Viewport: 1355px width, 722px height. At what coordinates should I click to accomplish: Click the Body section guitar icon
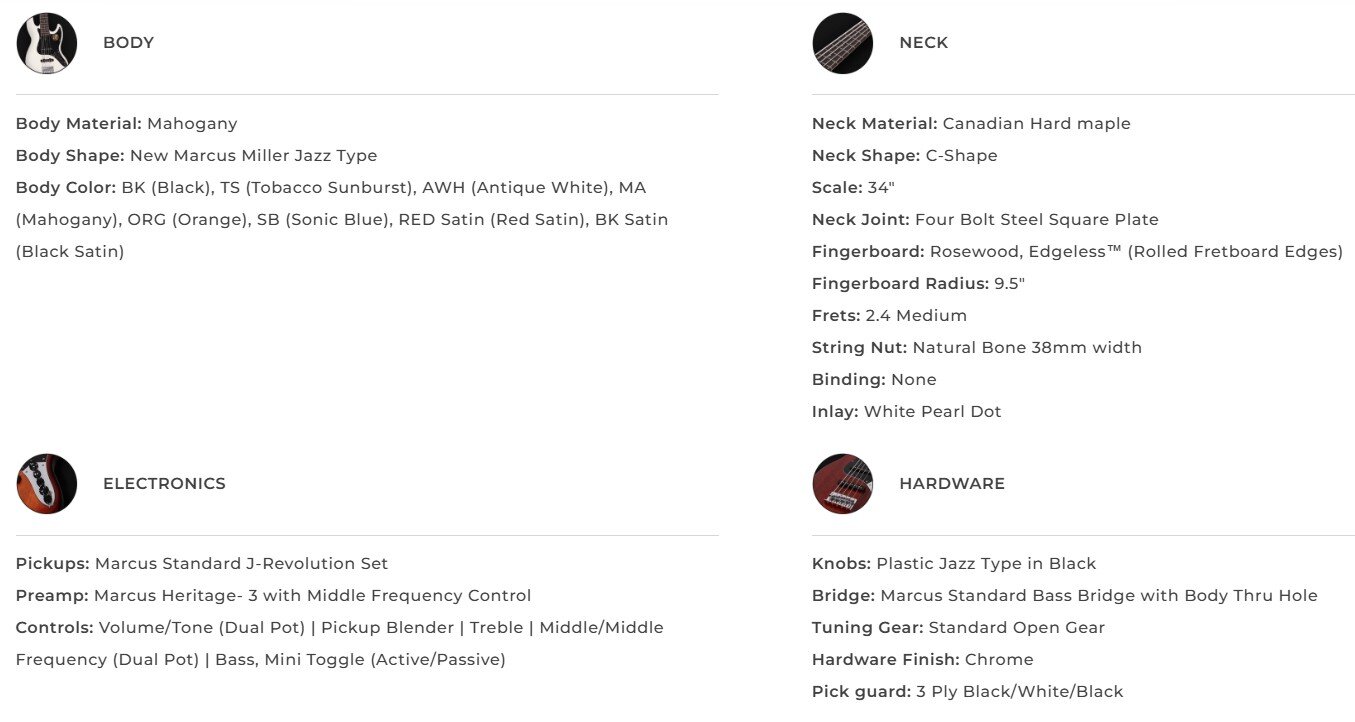[x=47, y=43]
